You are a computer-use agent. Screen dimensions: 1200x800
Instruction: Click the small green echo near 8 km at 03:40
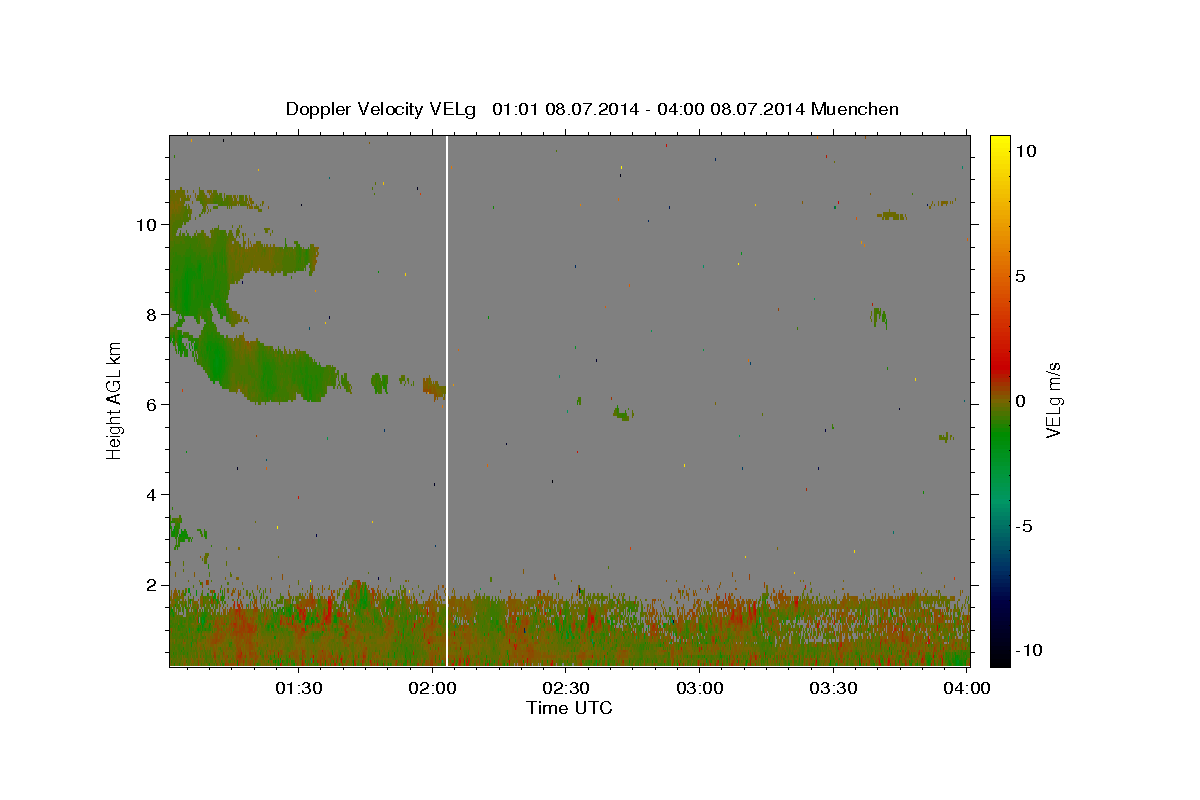click(879, 317)
